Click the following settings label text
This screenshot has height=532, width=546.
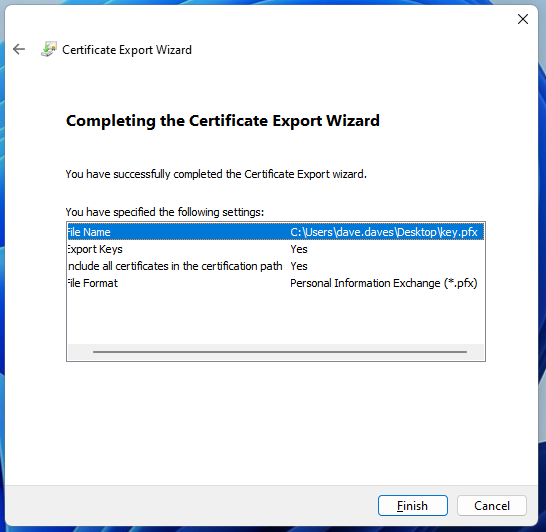[x=165, y=212]
